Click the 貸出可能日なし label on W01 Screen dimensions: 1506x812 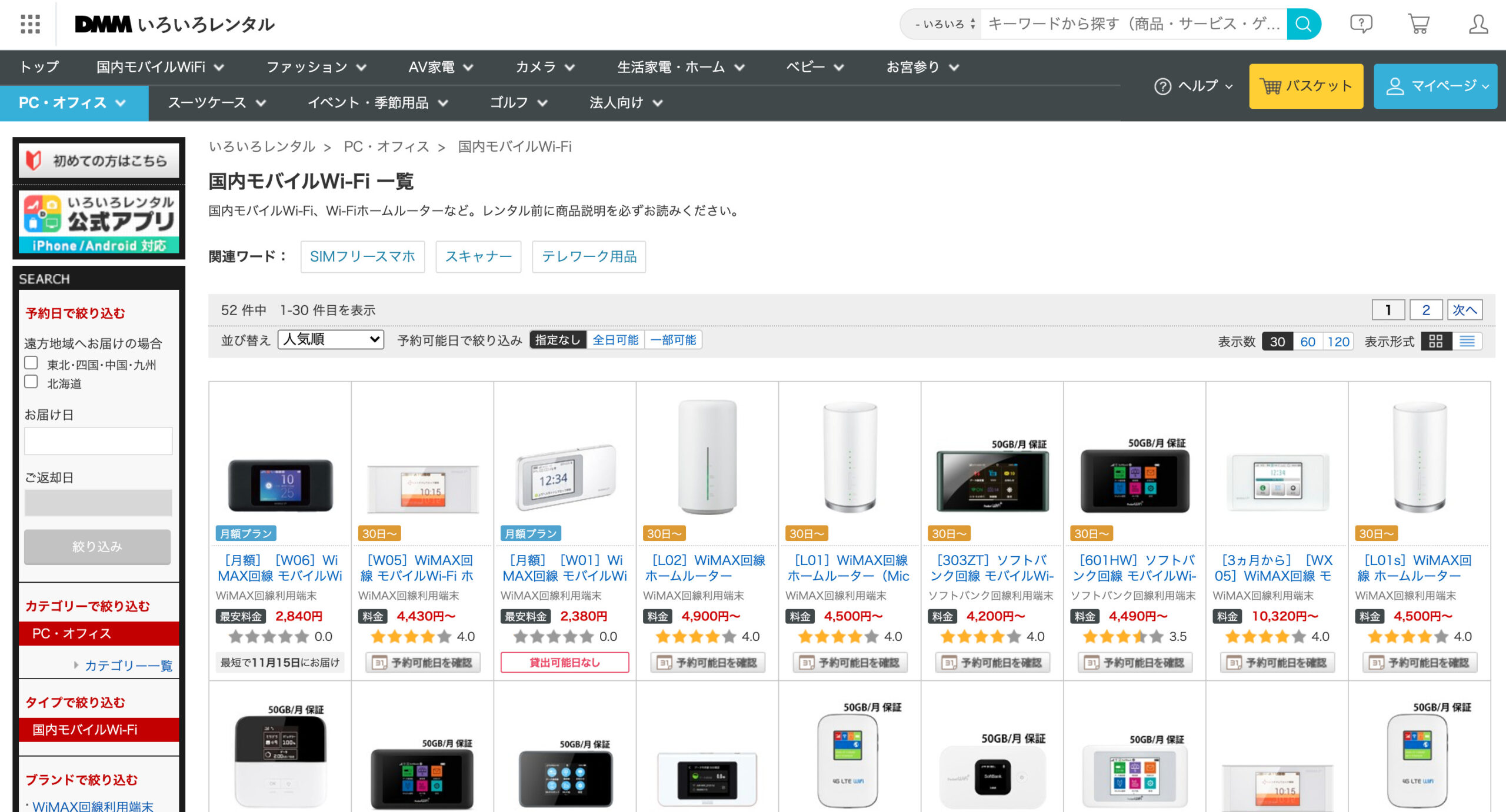click(565, 663)
